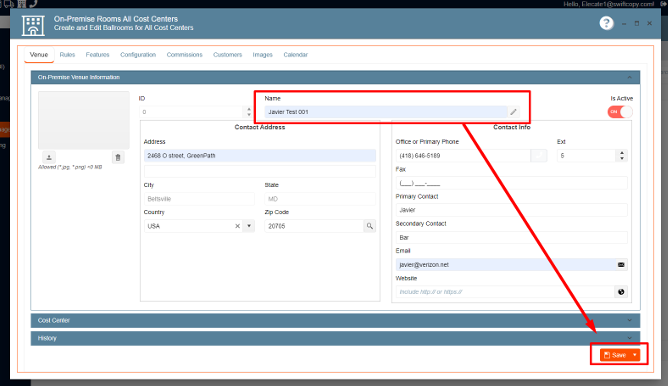
Task: Toggle the Is Active switch
Action: click(620, 112)
